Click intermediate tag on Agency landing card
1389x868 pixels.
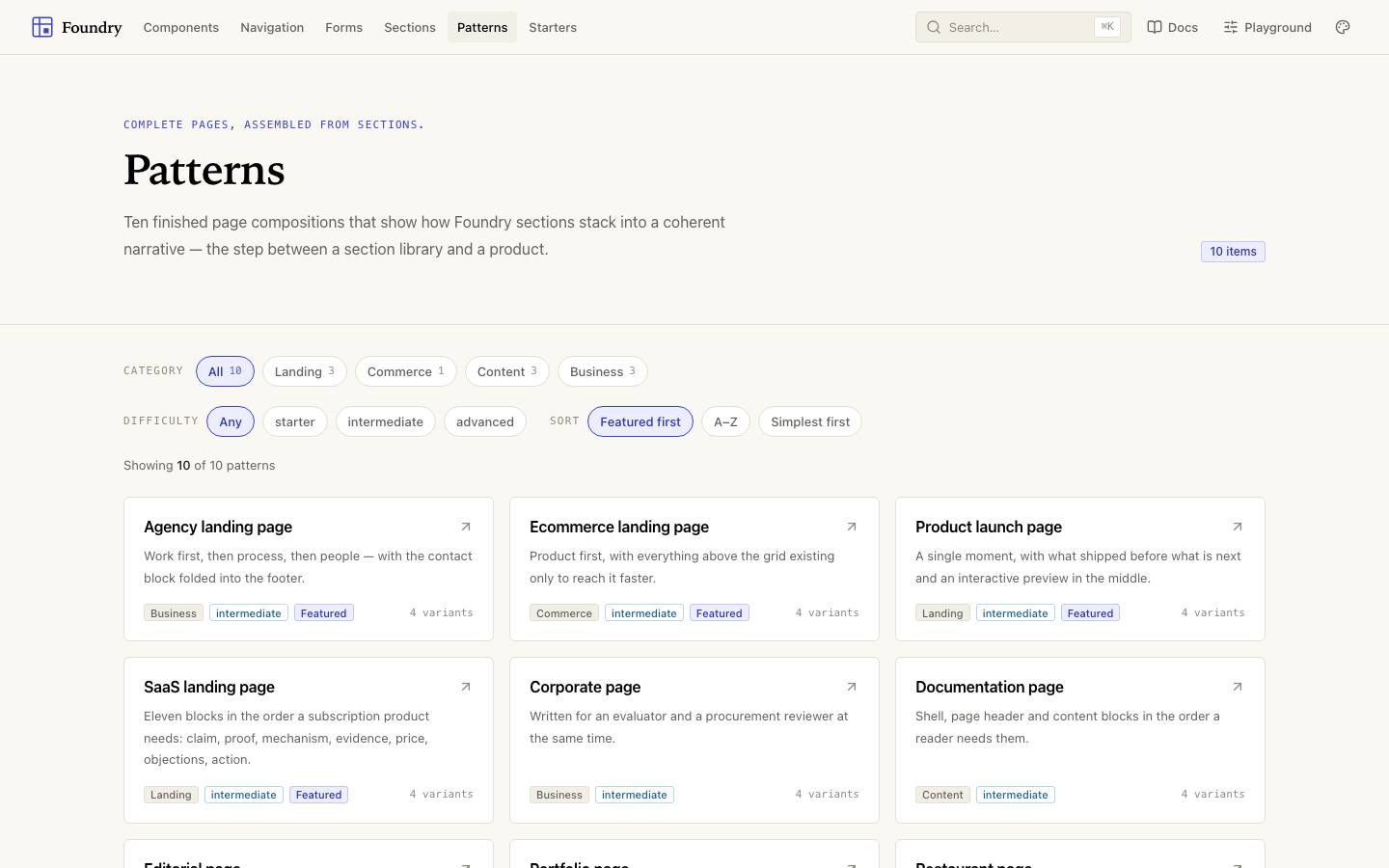click(249, 613)
